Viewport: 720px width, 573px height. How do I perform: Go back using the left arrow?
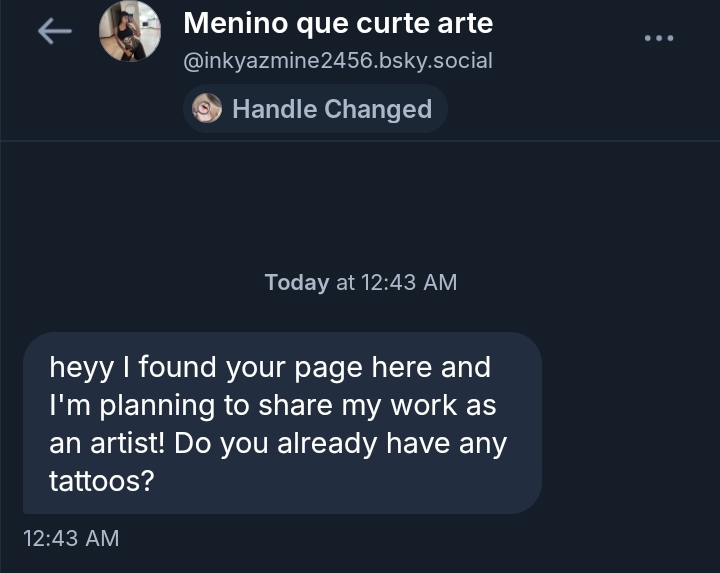point(54,32)
